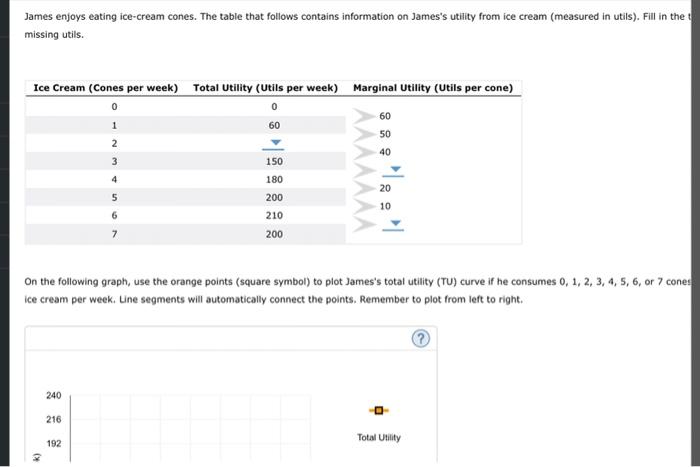The height and width of the screenshot is (467, 700).
Task: Open the last marginal utility dropdown below 10
Action: click(x=394, y=225)
